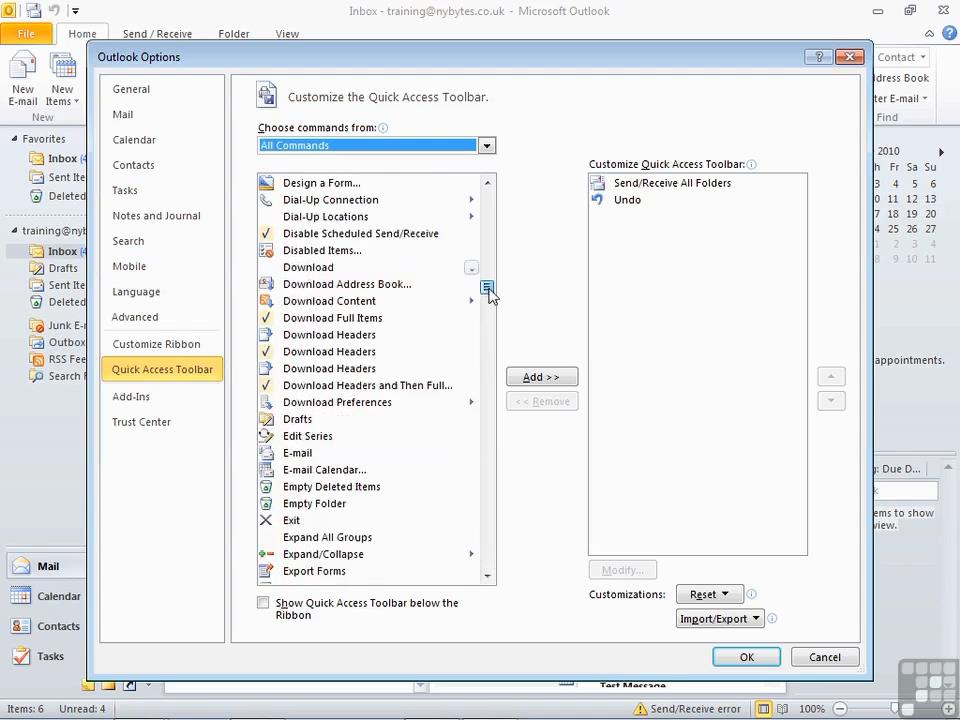
Task: Click the Design a Form icon
Action: (266, 182)
